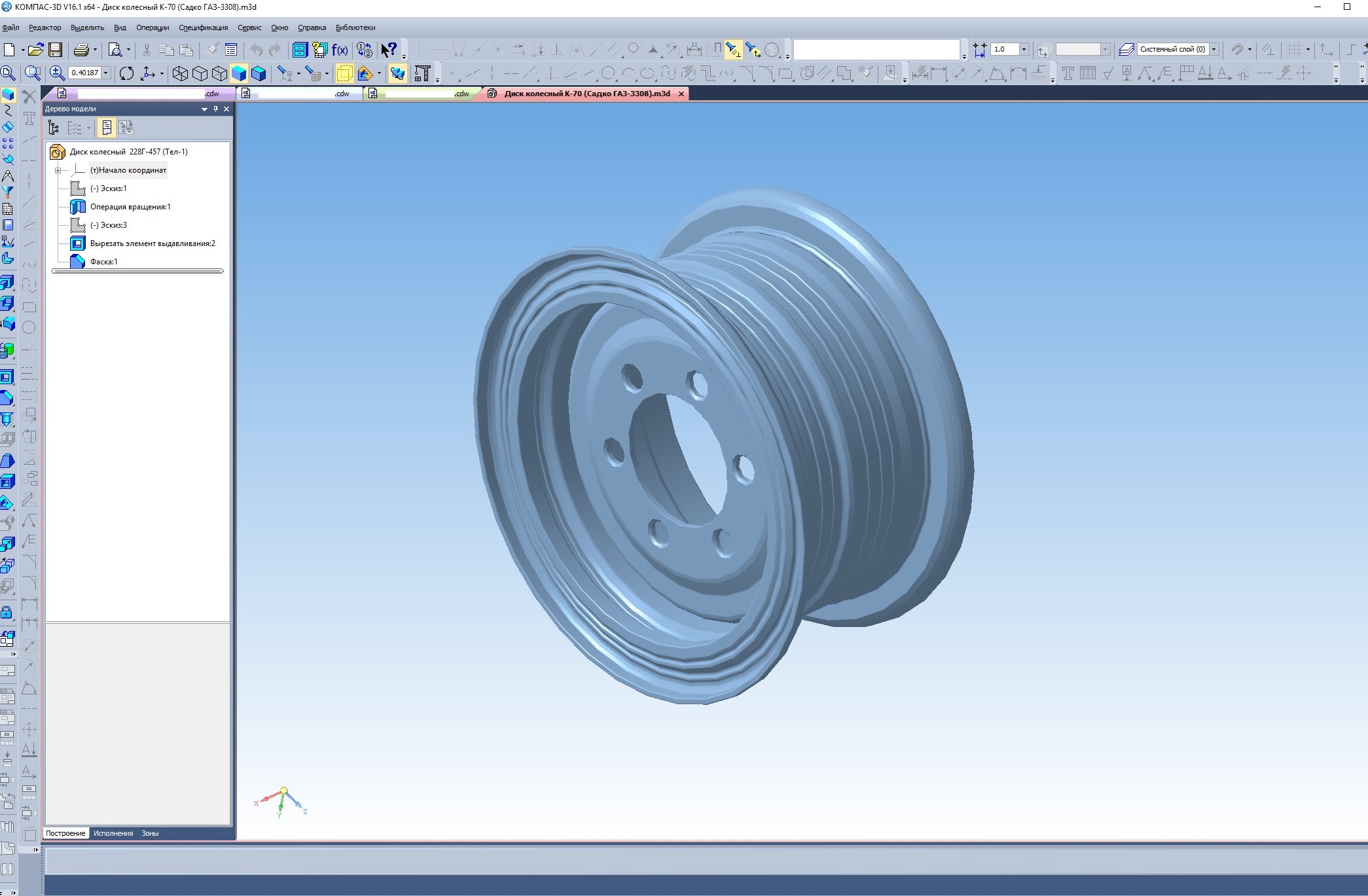Switch to the Зоны tab

click(150, 833)
